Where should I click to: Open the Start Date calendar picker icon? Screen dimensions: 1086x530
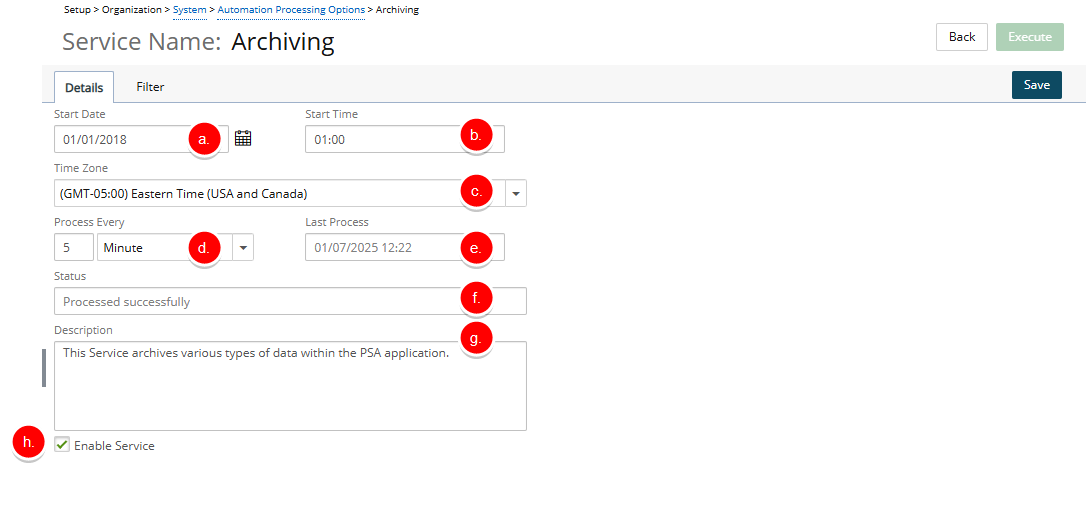(242, 139)
